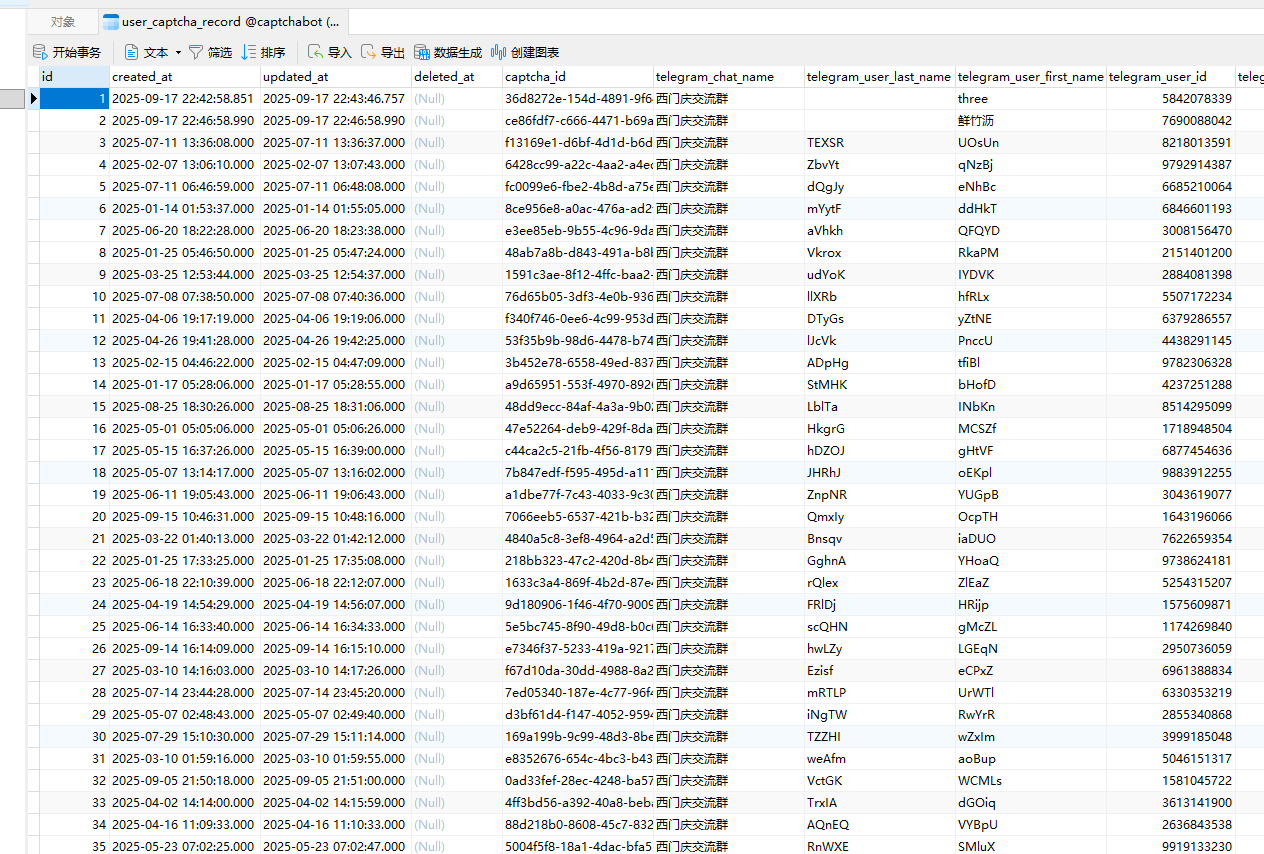Click telegram_user_id cell 5507172234
This screenshot has width=1264, height=854.
pos(1171,296)
